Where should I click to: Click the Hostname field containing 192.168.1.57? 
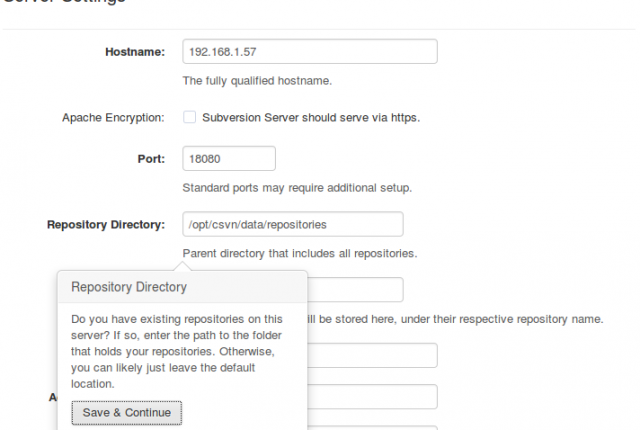(310, 51)
